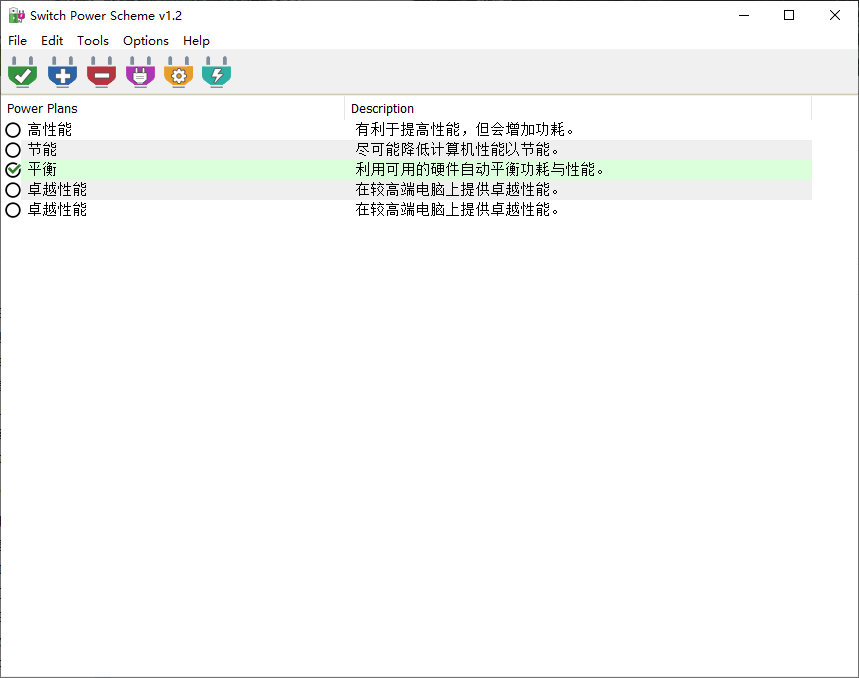Close the Switch Power Scheme window
Image resolution: width=859 pixels, height=678 pixels.
pos(834,15)
